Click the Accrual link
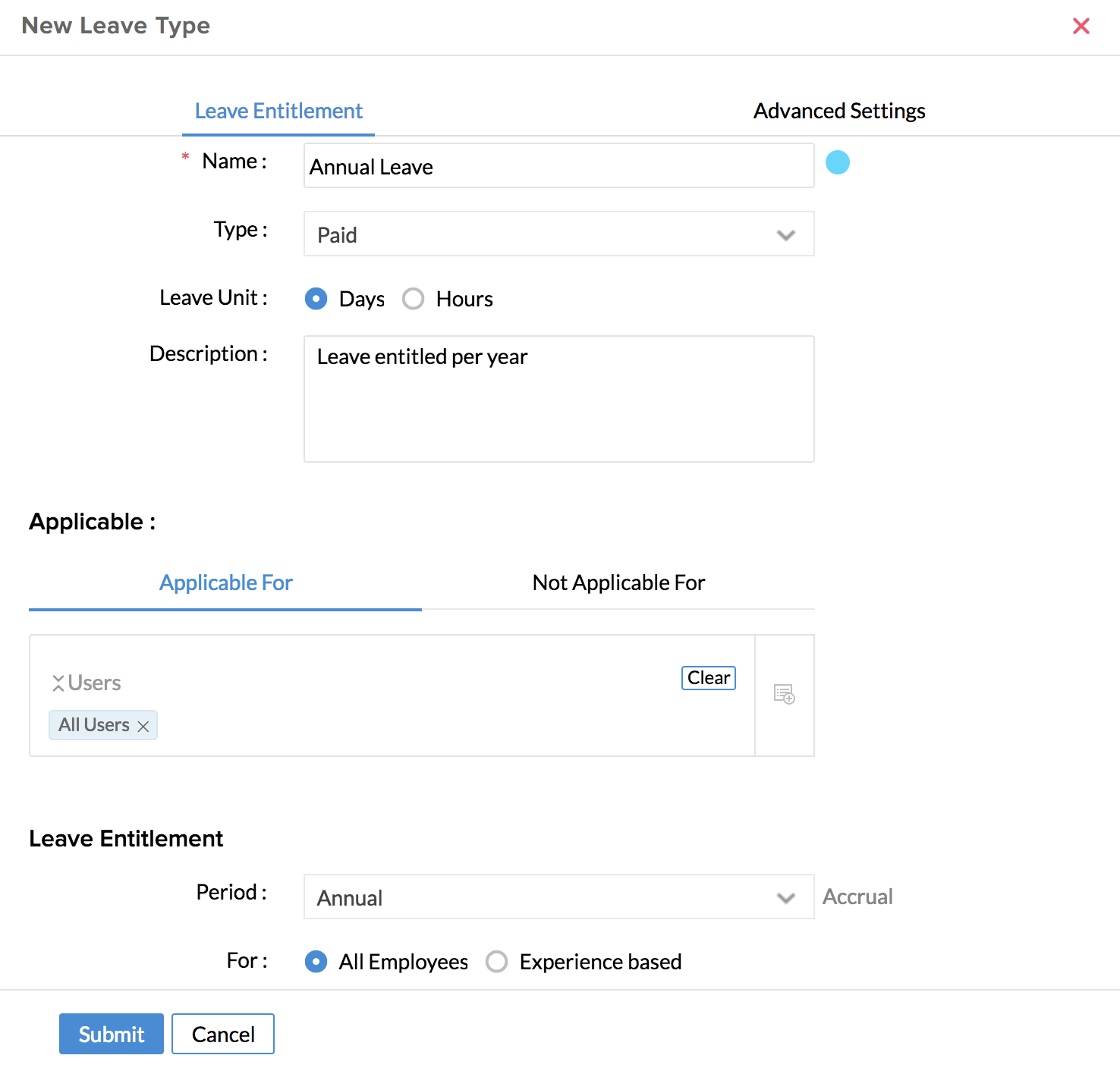This screenshot has width=1120, height=1074. pos(857,897)
